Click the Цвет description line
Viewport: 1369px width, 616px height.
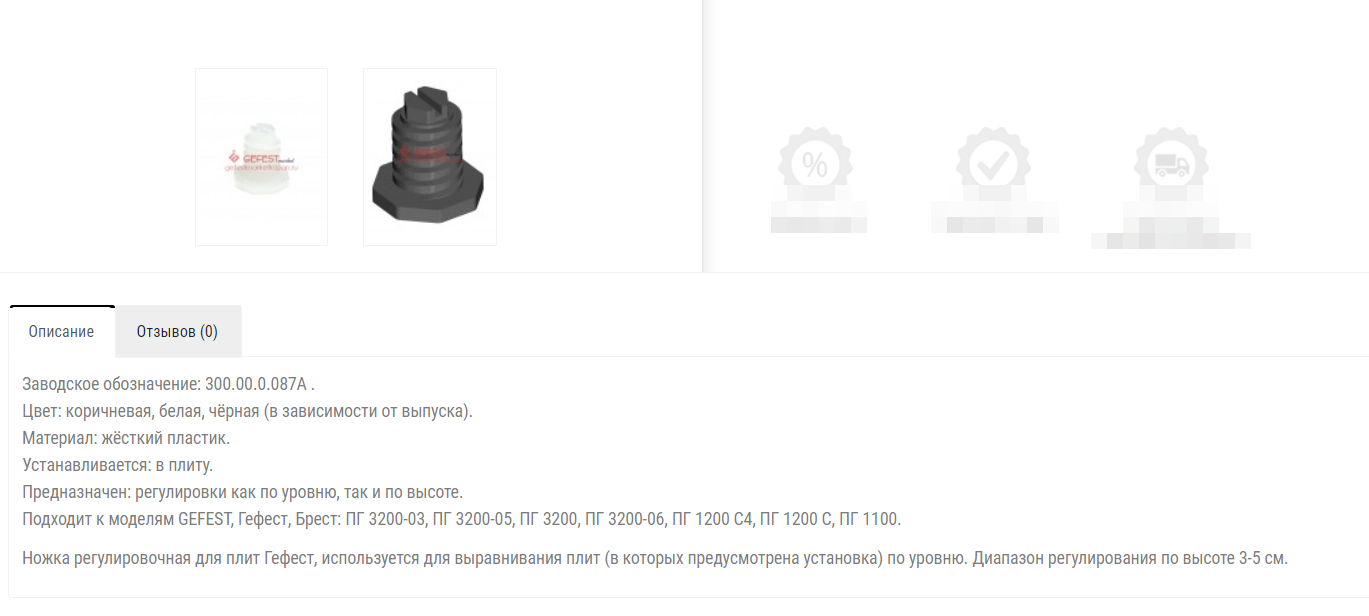(248, 411)
